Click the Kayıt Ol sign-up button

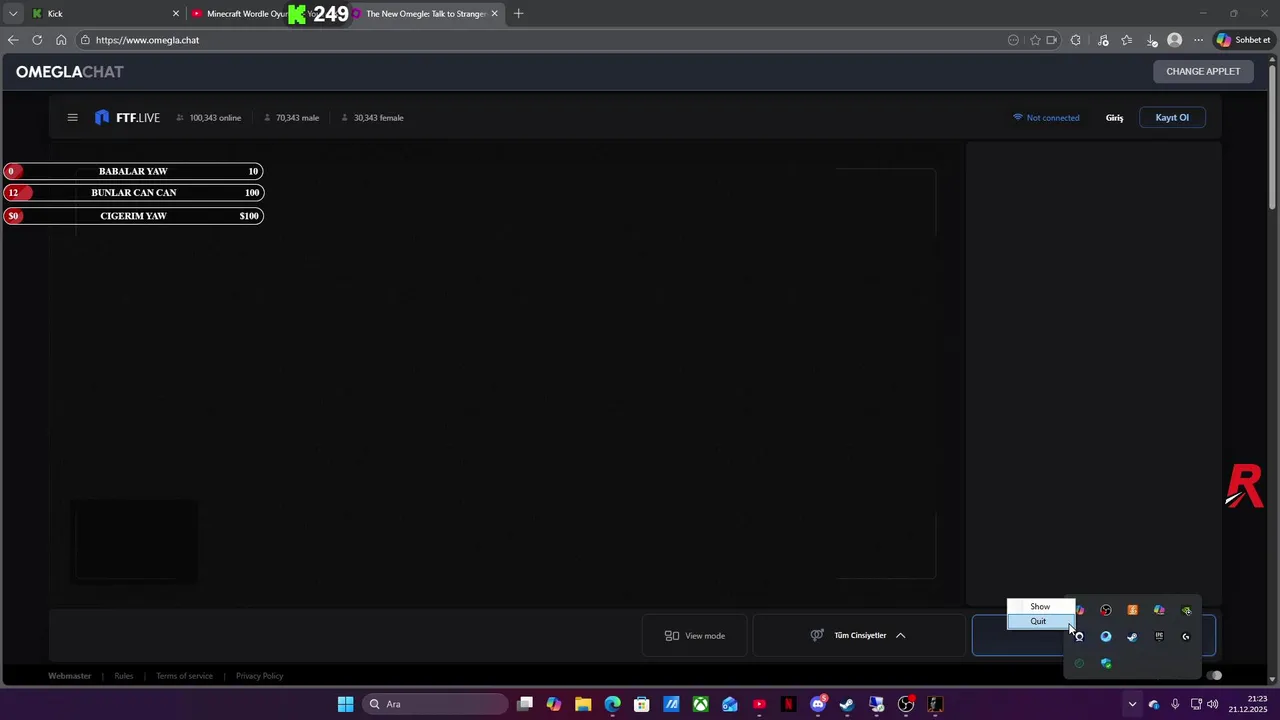[x=1172, y=118]
